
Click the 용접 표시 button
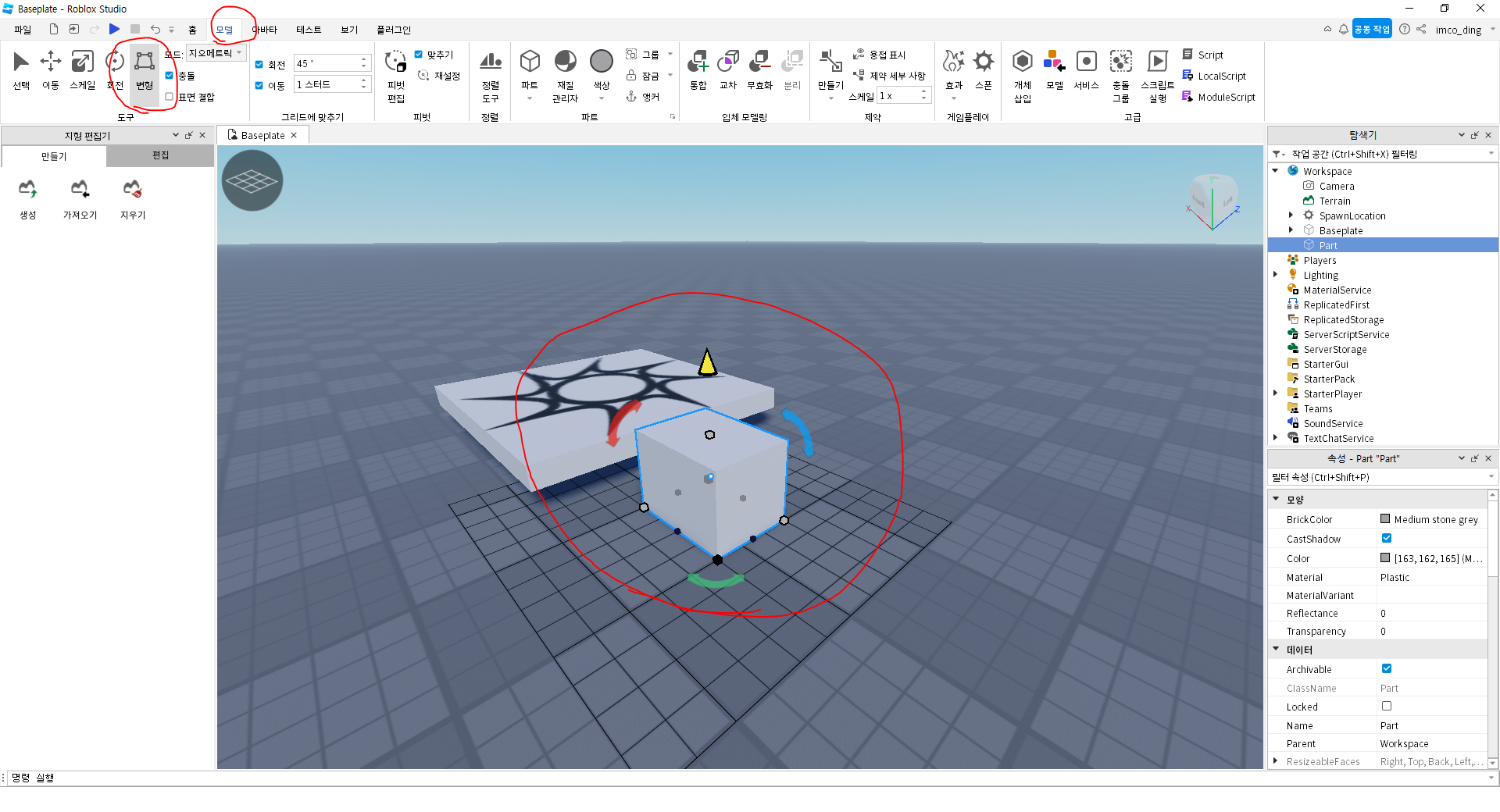[x=879, y=55]
